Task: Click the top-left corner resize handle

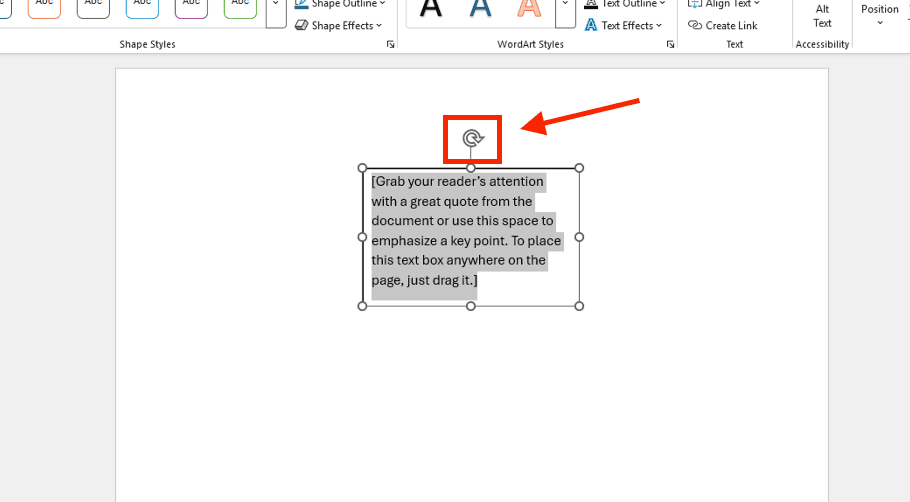Action: tap(362, 168)
